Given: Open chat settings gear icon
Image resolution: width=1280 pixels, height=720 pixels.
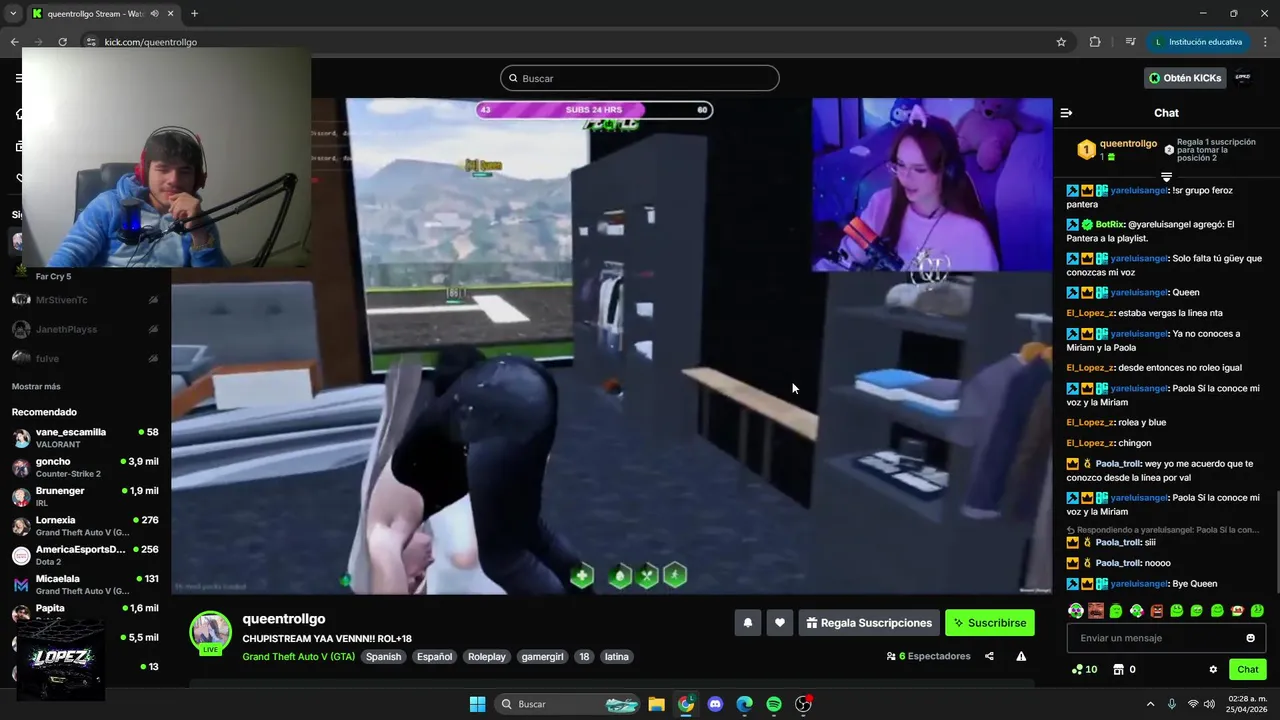Looking at the screenshot, I should (1213, 669).
